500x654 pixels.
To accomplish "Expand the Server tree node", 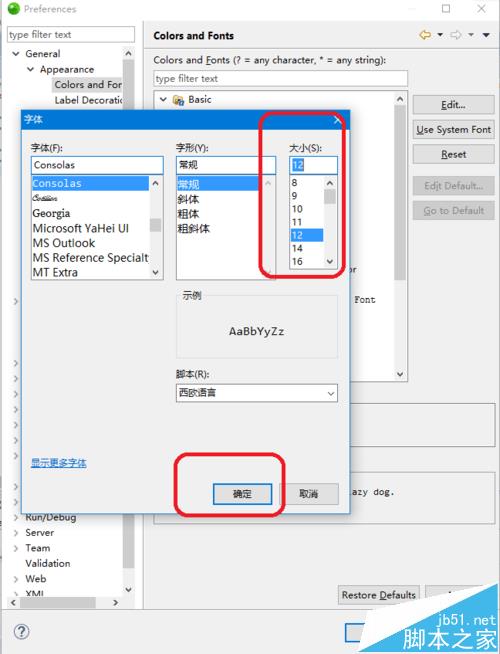I will (16, 533).
